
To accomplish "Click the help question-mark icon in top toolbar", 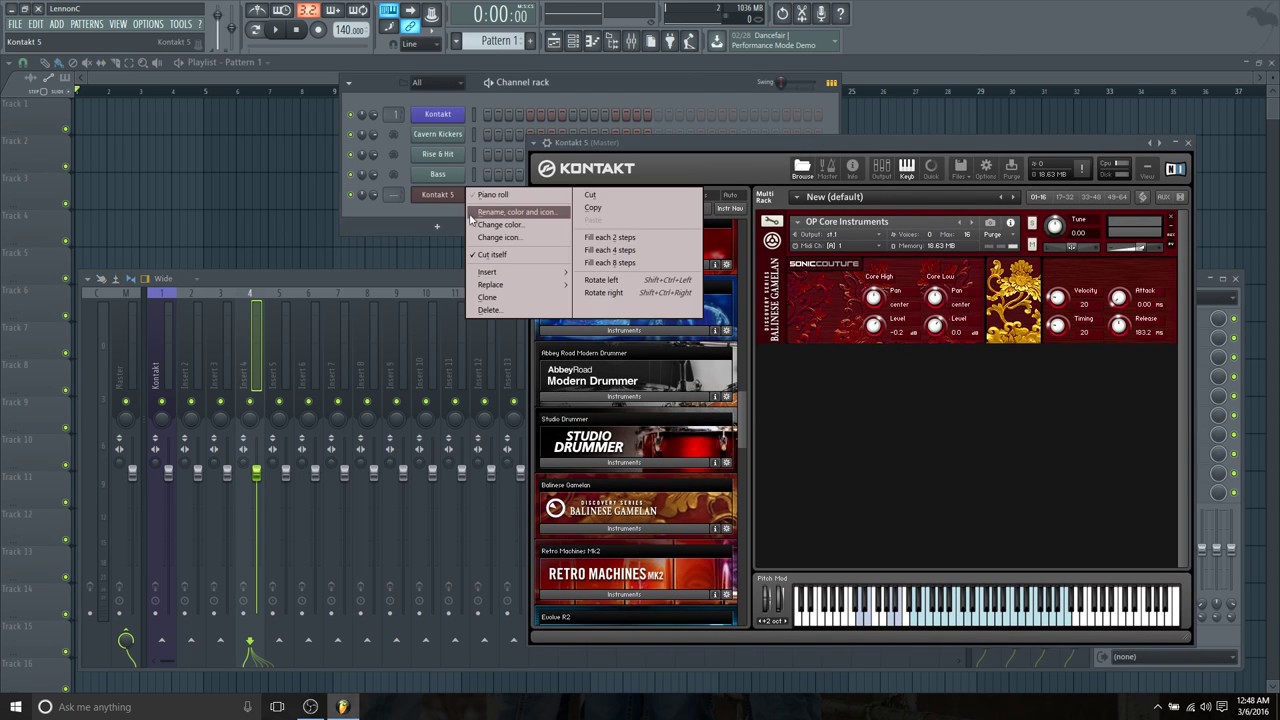I will point(840,13).
